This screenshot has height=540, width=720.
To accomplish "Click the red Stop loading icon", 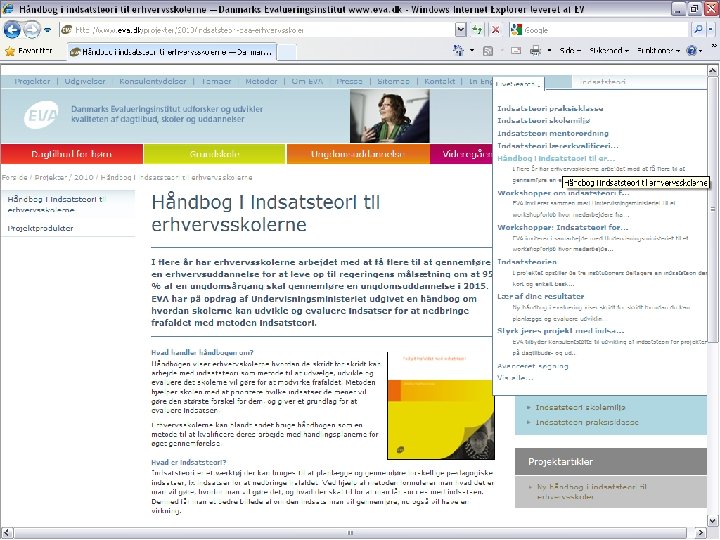I will 495,30.
